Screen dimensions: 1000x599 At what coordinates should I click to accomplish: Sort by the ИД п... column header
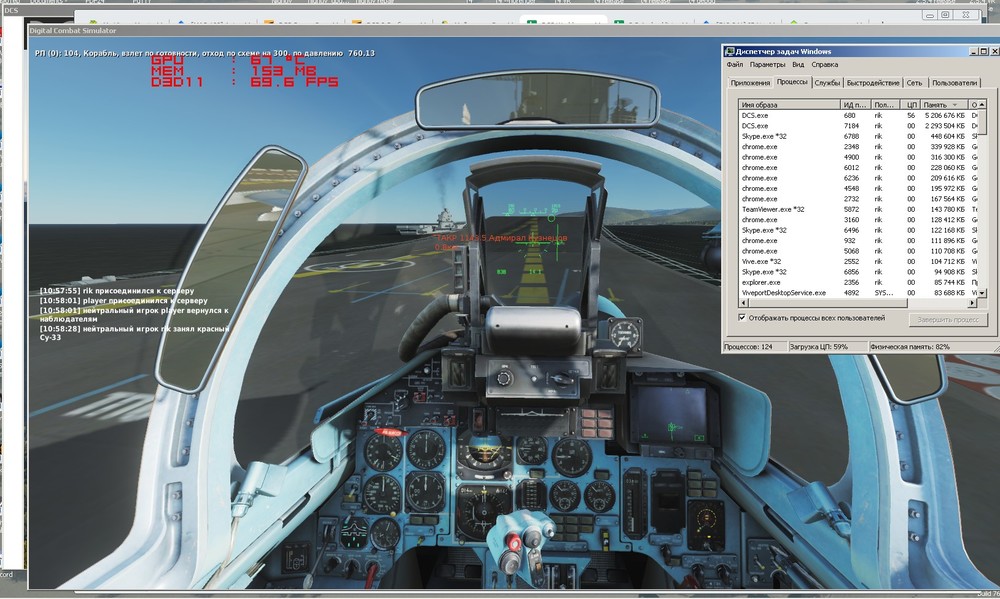(x=855, y=105)
